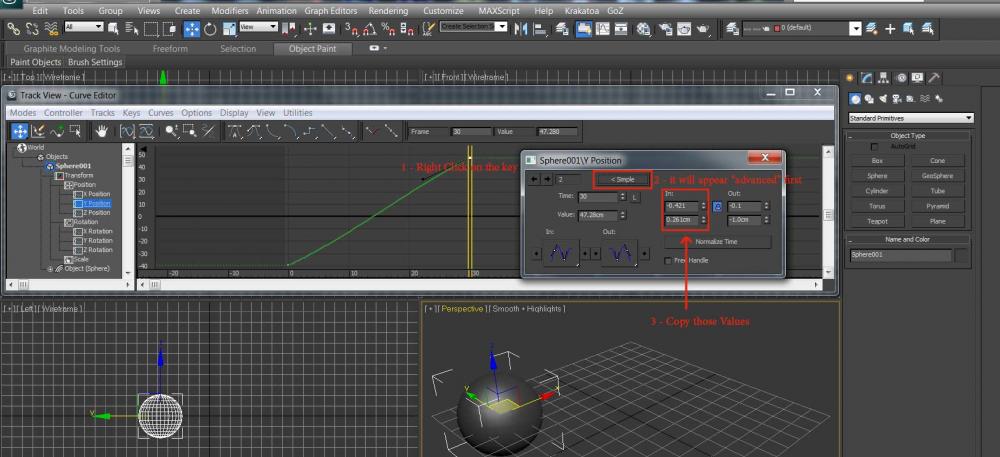Enable the Free Handle checkbox
This screenshot has height=457, width=1000.
click(668, 260)
